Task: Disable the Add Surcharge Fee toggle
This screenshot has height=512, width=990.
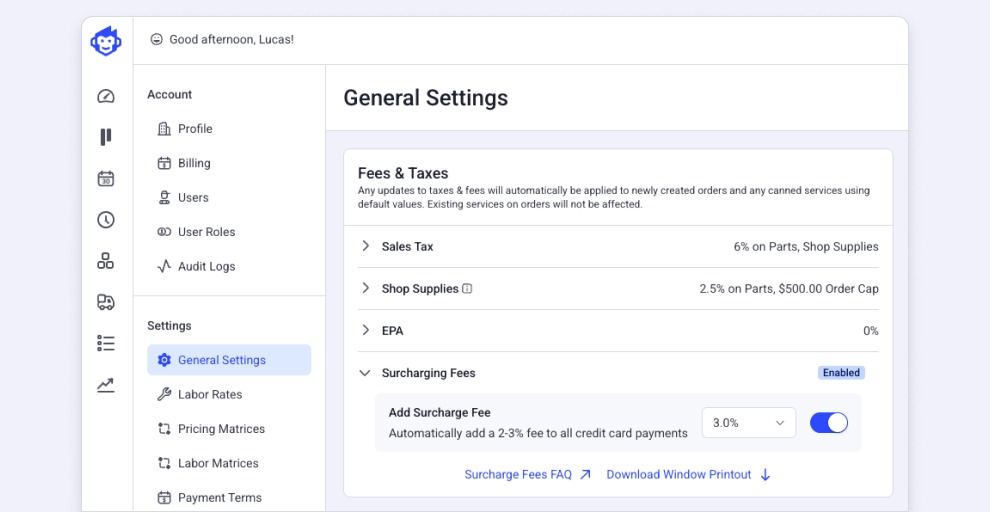Action: tap(829, 422)
